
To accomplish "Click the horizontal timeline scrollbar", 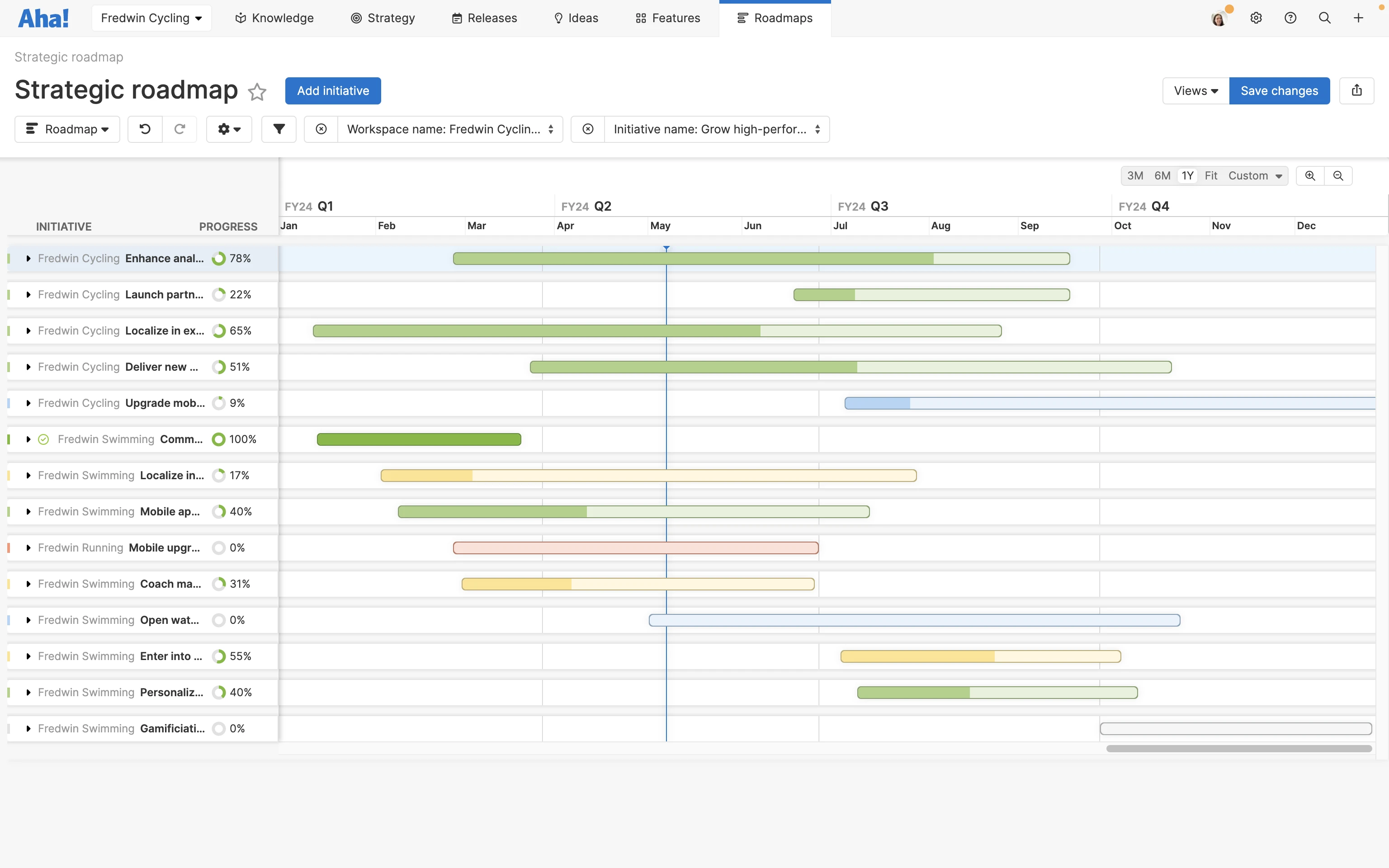I will coord(1238,749).
